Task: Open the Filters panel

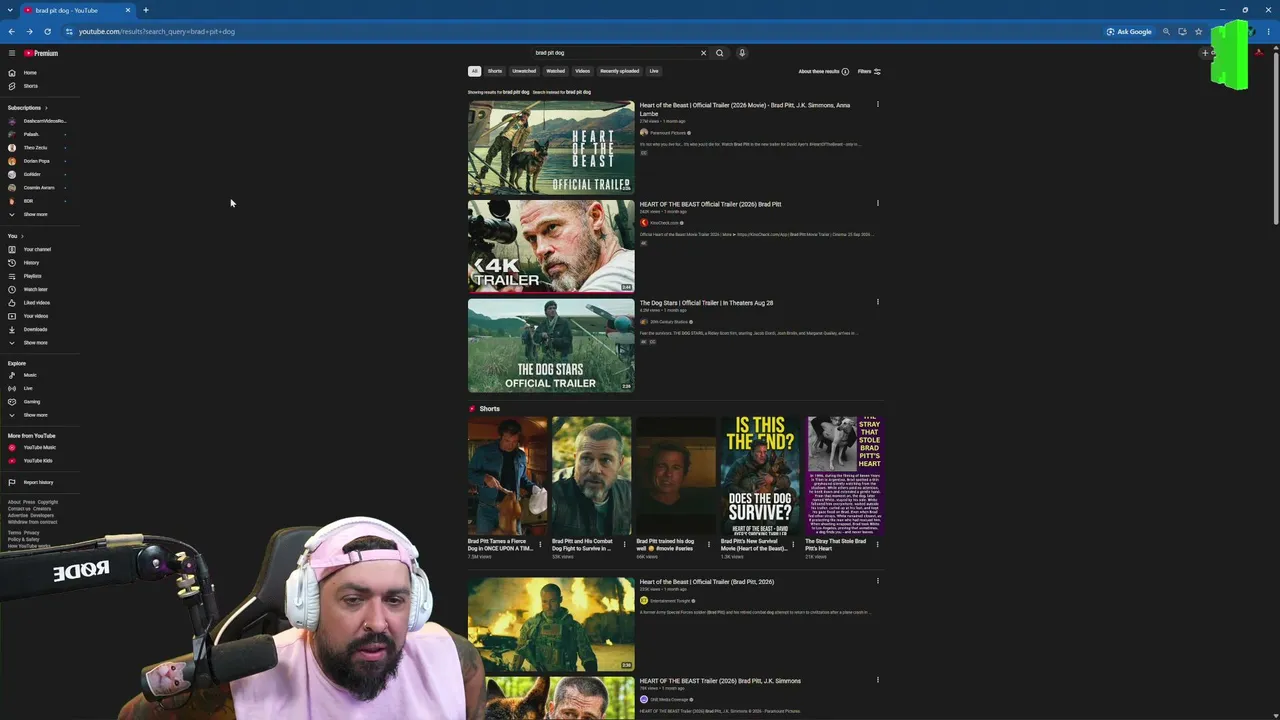Action: click(869, 72)
